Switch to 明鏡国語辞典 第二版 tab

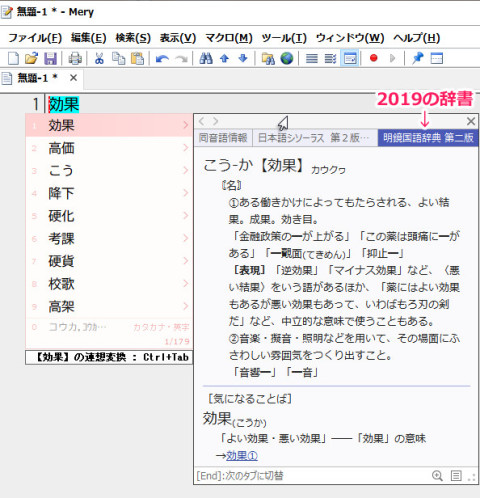(x=428, y=138)
